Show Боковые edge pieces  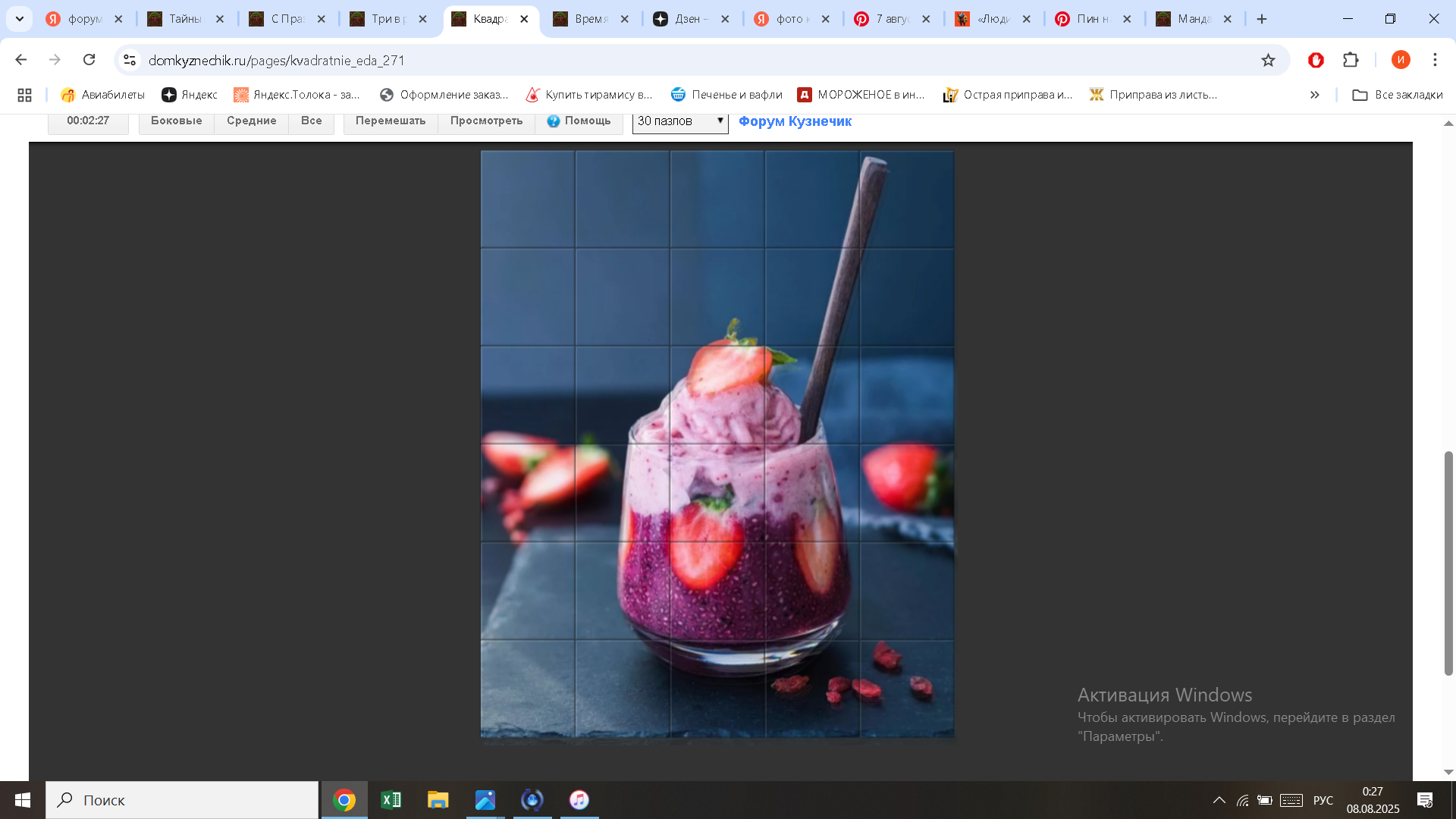176,121
